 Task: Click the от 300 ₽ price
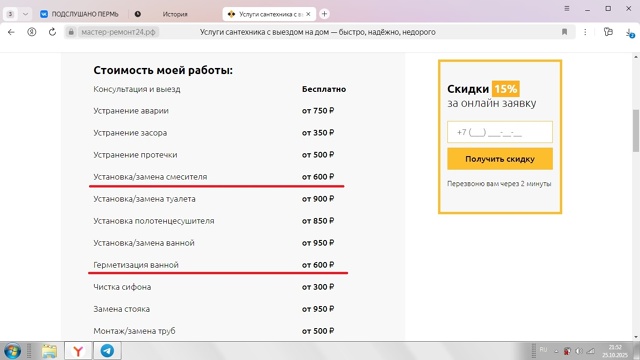pos(318,287)
